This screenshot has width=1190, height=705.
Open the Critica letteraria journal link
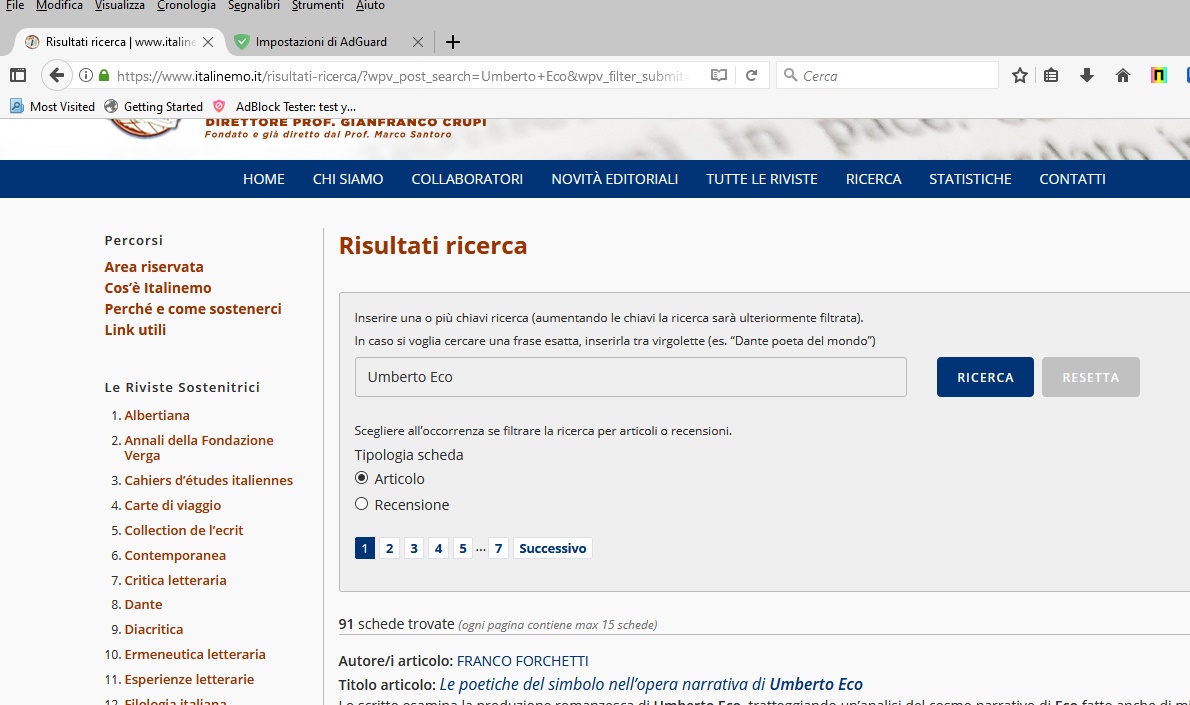(175, 580)
